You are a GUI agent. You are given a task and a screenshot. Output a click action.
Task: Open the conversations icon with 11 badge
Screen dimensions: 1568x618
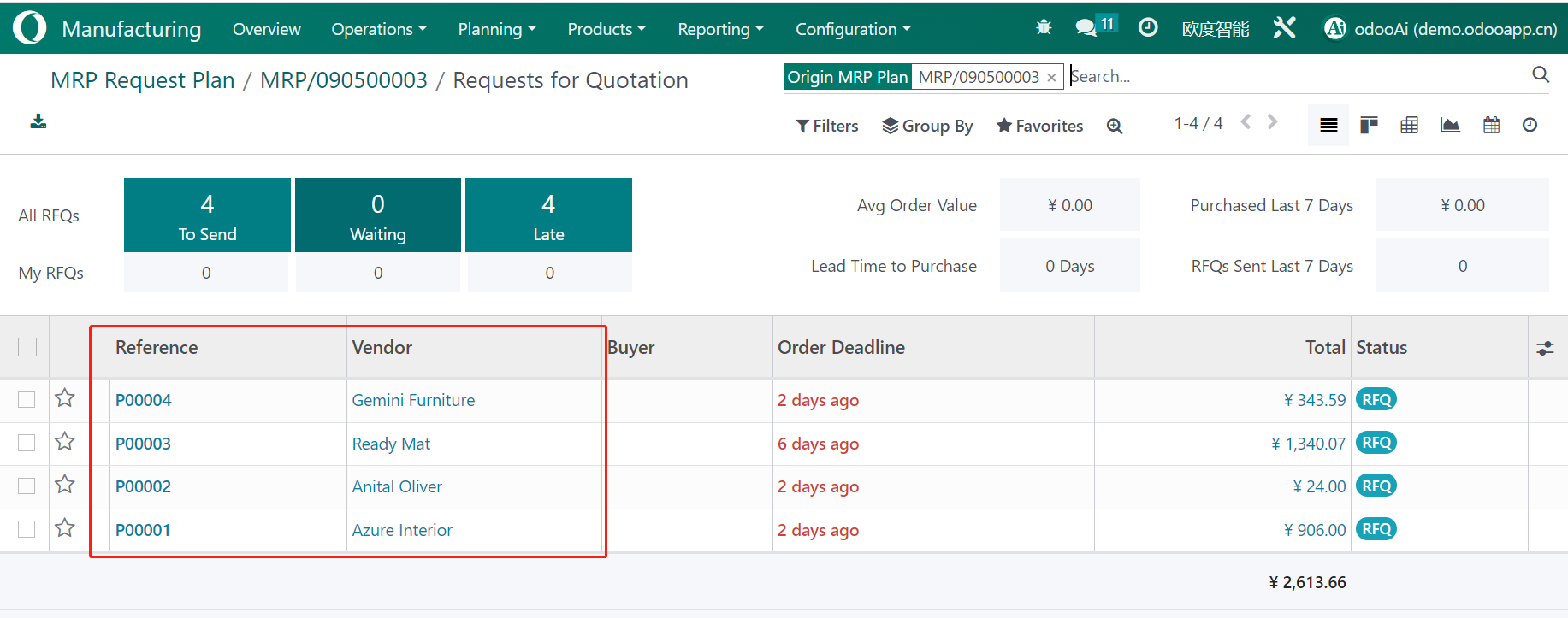[x=1096, y=26]
